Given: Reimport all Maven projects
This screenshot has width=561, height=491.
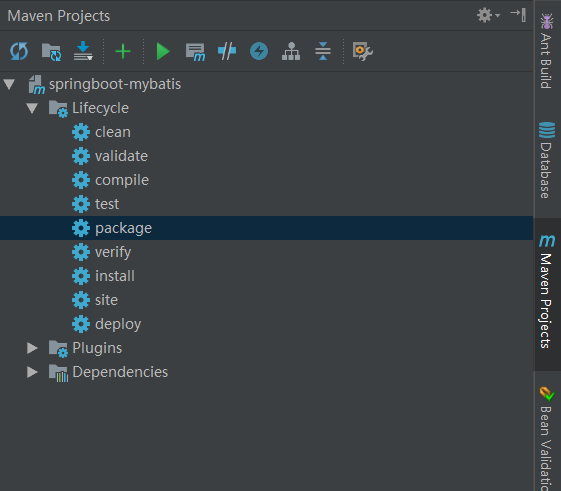Looking at the screenshot, I should pos(19,51).
